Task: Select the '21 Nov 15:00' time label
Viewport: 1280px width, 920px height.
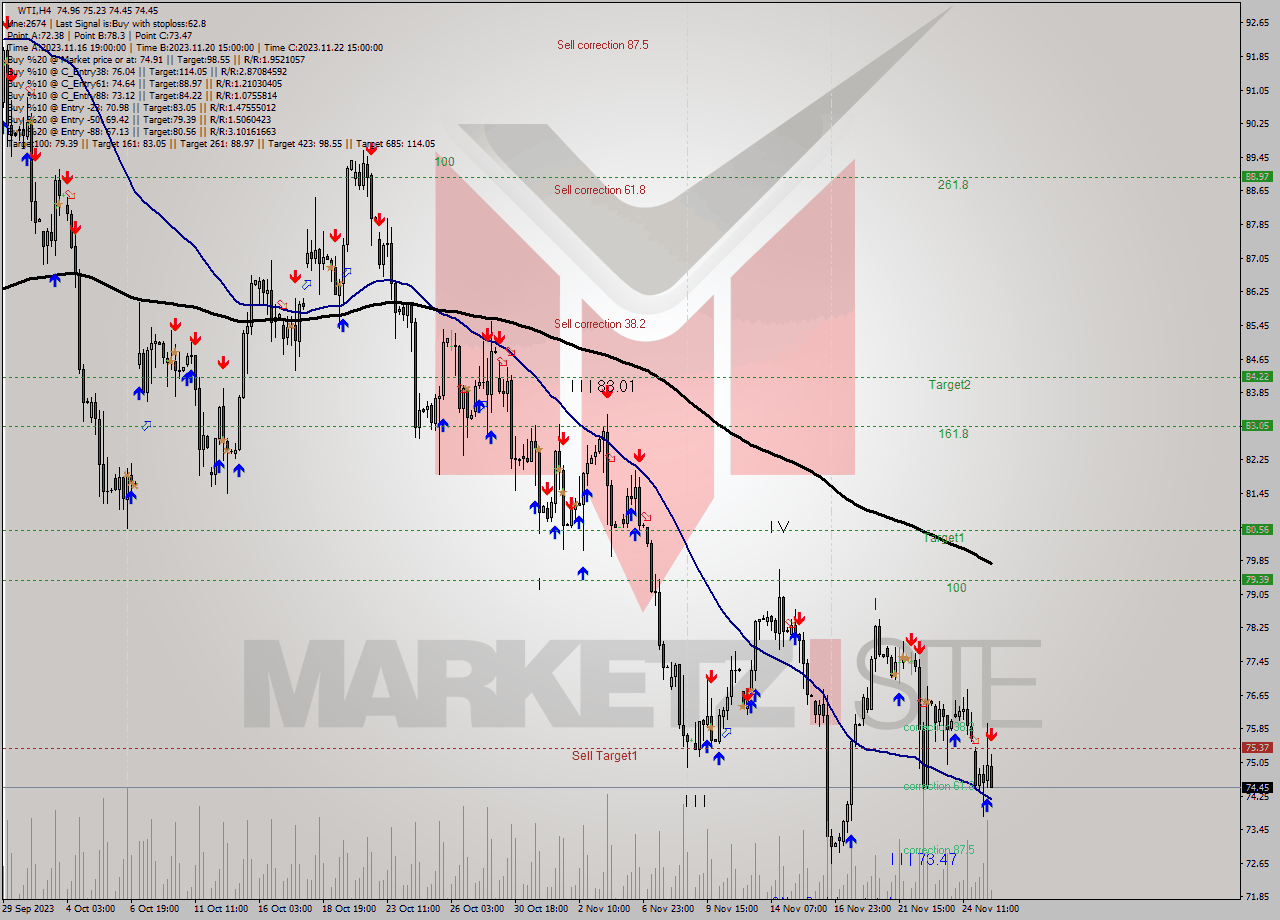Action: 926,909
